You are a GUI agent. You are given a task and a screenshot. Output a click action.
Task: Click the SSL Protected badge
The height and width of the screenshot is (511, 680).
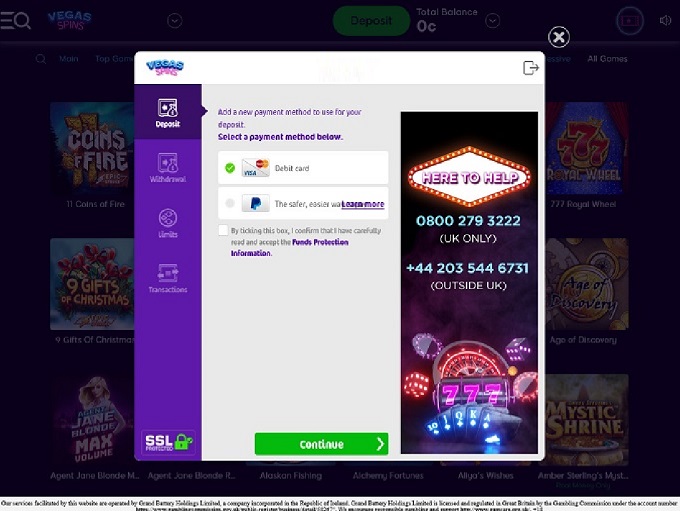tap(168, 442)
